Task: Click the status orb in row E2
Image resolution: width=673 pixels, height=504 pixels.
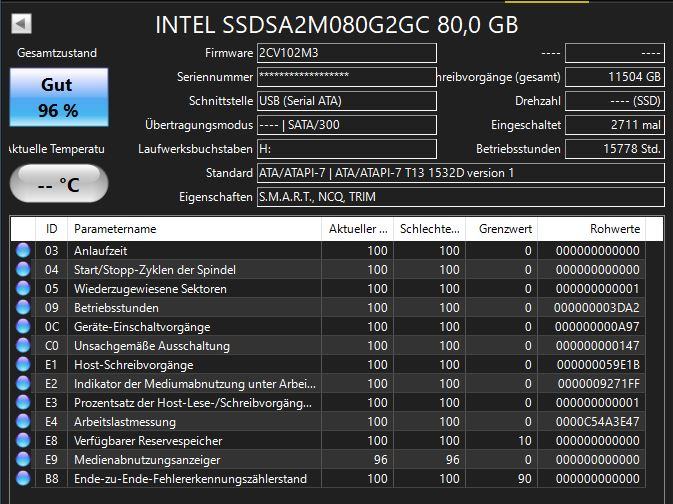Action: [23, 383]
